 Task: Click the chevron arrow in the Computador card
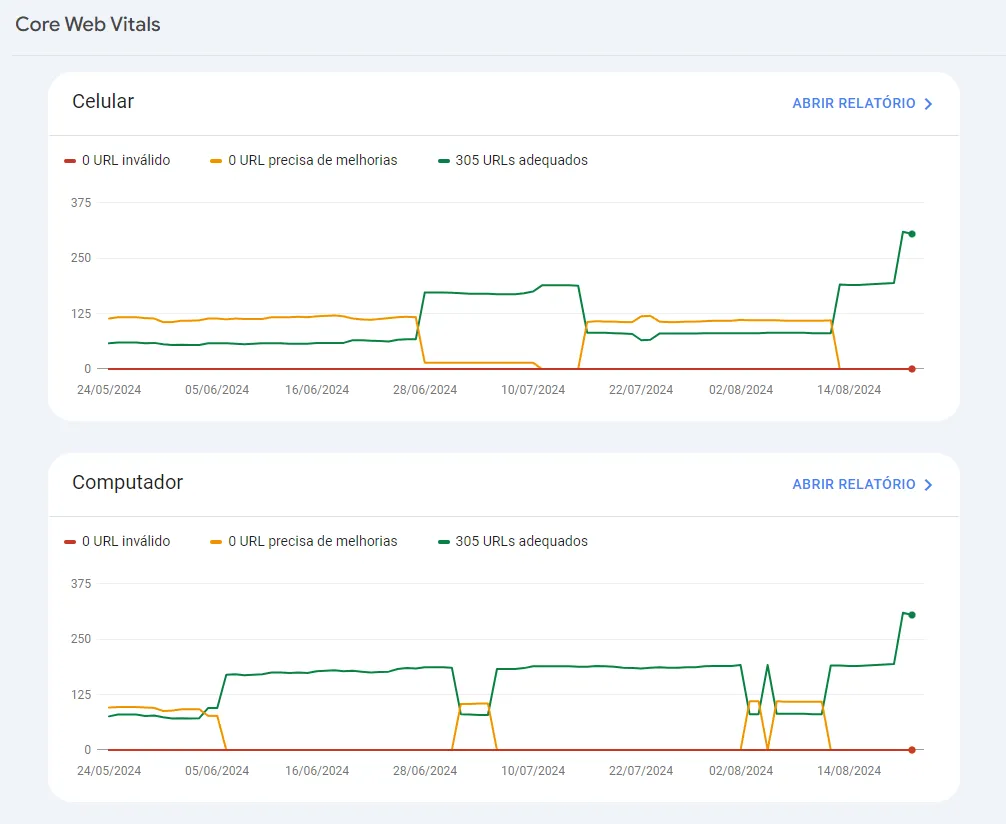point(928,485)
